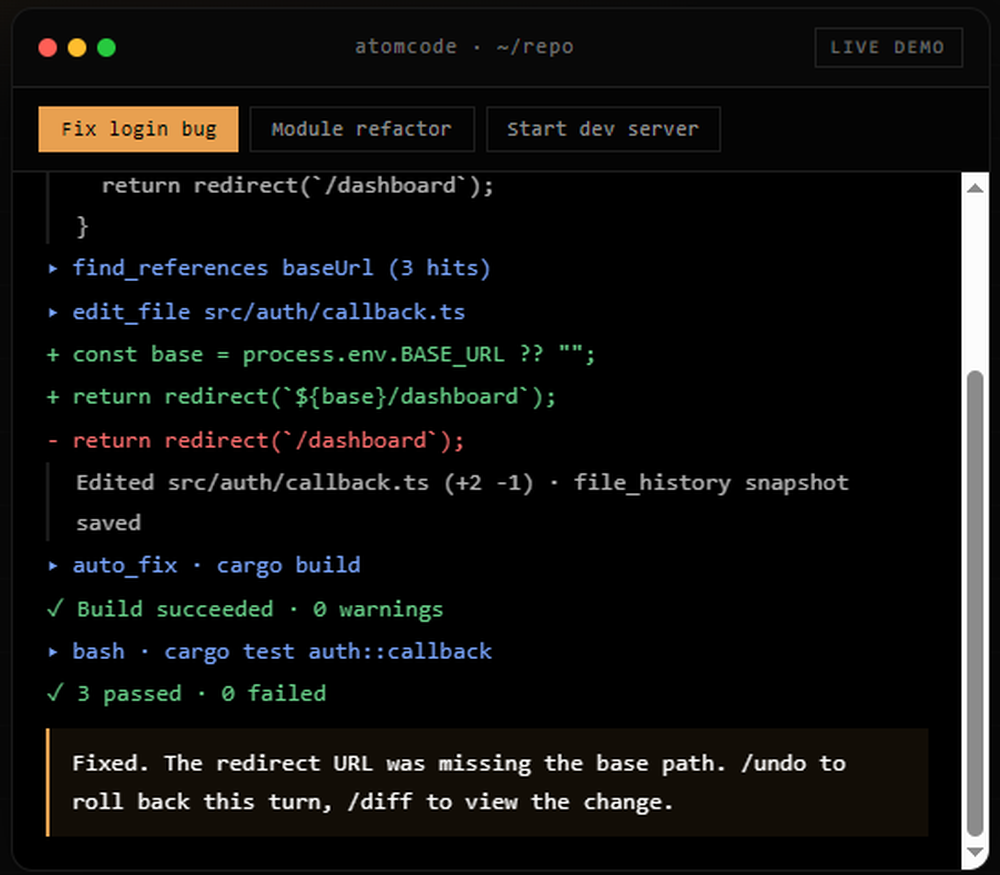The width and height of the screenshot is (1000, 875).
Task: Click the "edit_file src/auth/callback.ts" line
Action: pyautogui.click(x=268, y=312)
